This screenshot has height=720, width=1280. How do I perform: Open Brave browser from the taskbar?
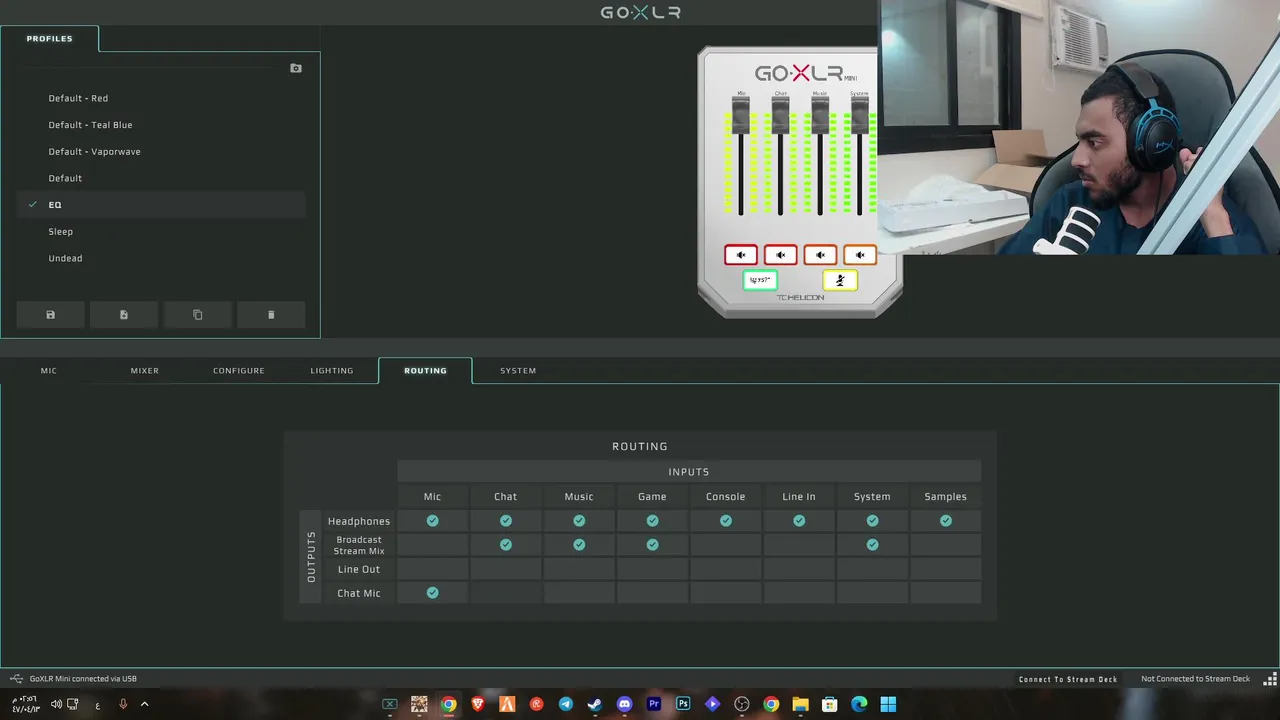478,704
